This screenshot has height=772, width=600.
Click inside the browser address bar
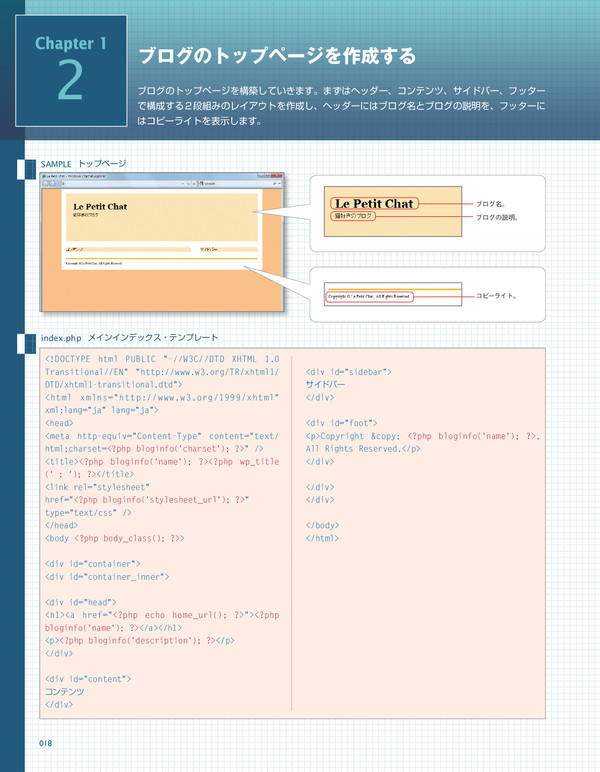tap(118, 184)
